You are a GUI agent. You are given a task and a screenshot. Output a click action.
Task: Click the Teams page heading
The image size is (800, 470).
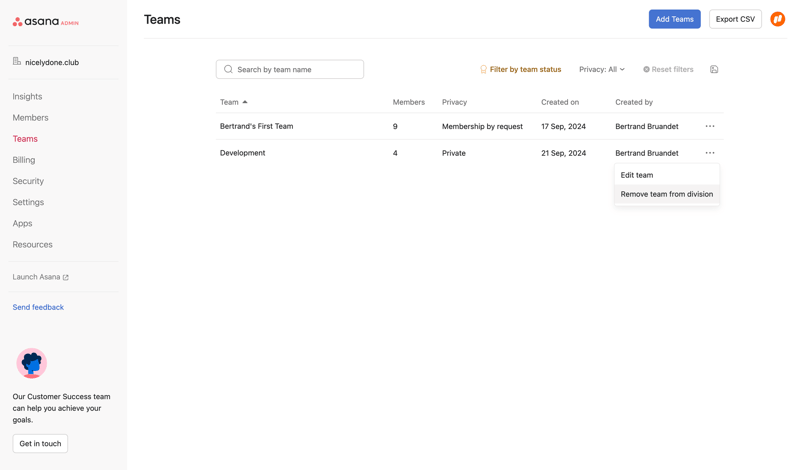click(x=162, y=19)
